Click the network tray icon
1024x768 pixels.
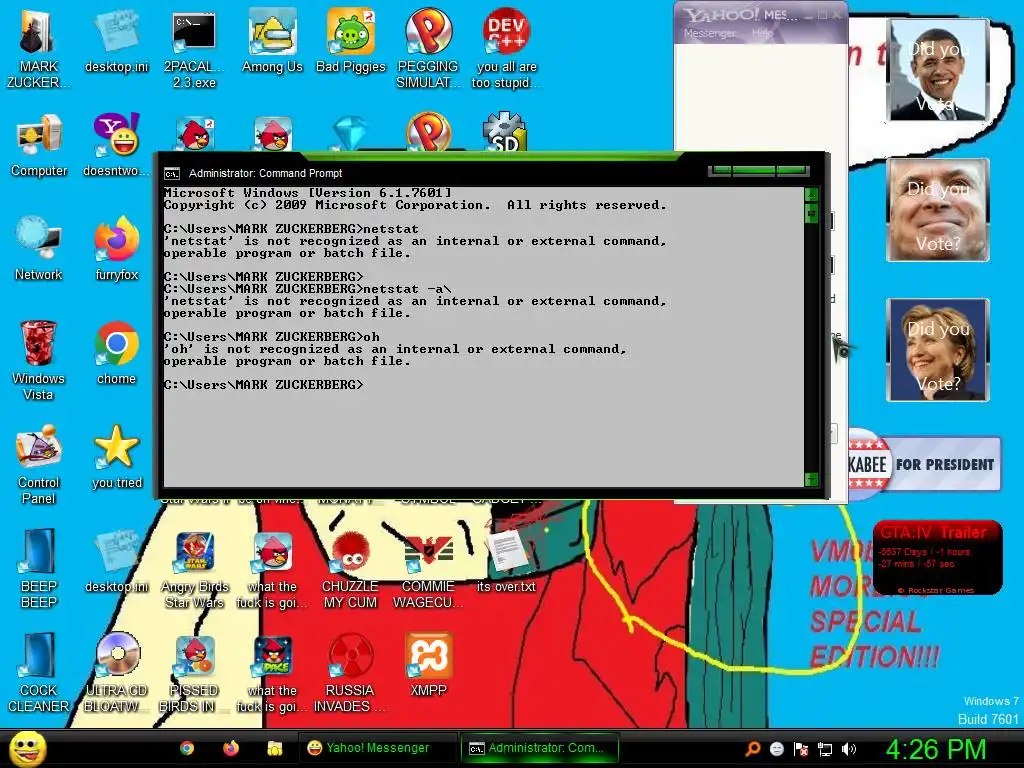pos(825,749)
